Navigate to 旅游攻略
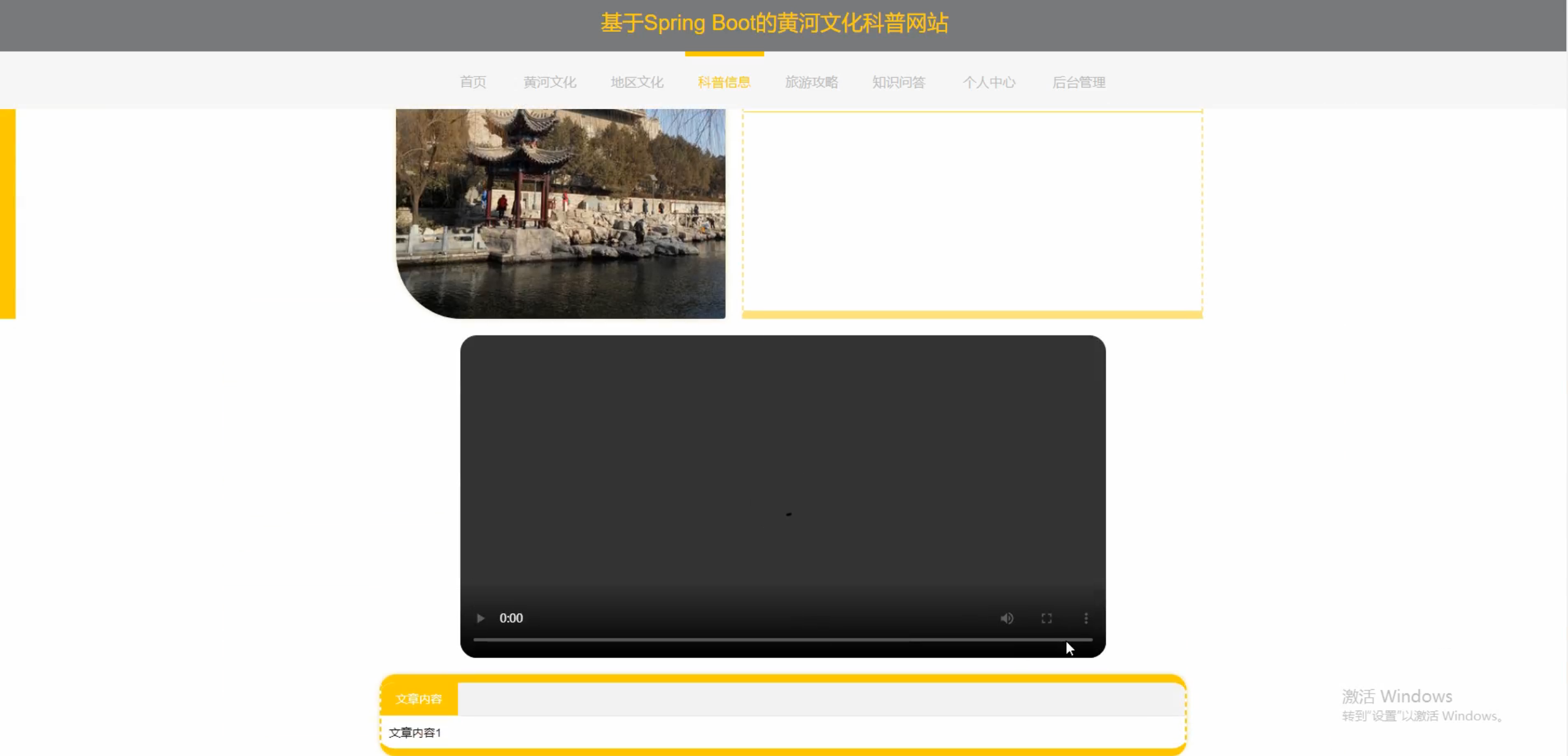Viewport: 1568px width, 756px height. click(x=812, y=82)
